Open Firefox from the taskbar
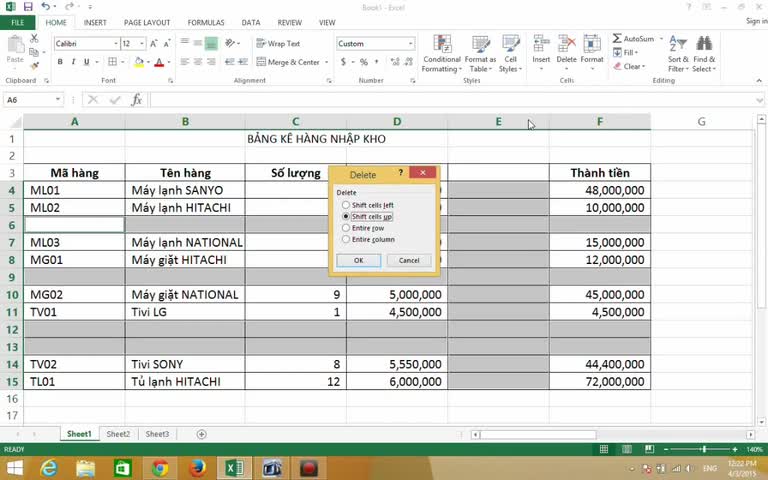768x480 pixels. point(197,469)
